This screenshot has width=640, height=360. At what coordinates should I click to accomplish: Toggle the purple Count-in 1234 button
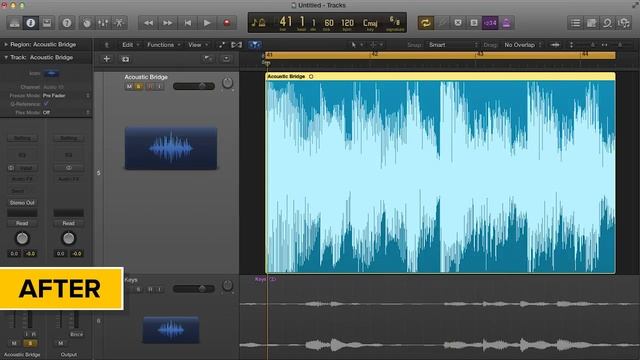490,23
